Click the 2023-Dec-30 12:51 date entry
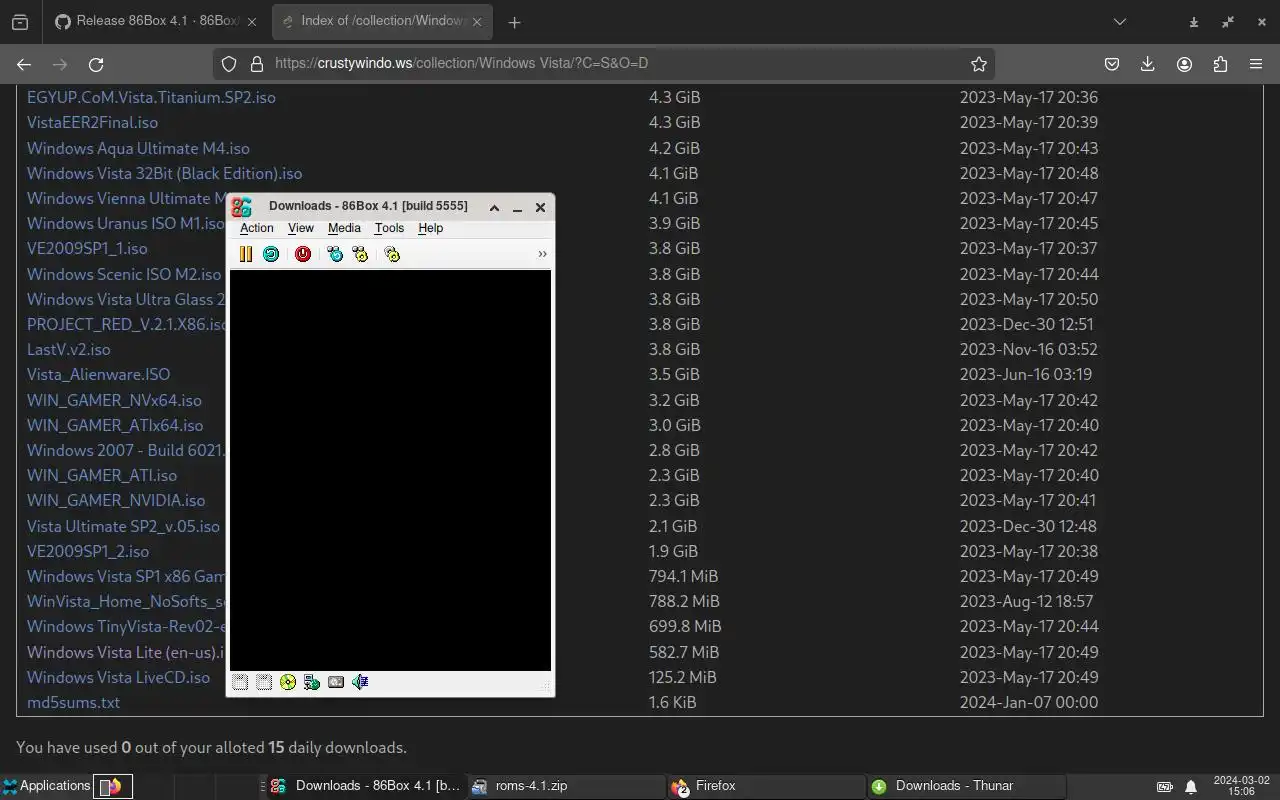Image resolution: width=1280 pixels, height=800 pixels. pyautogui.click(x=1026, y=324)
